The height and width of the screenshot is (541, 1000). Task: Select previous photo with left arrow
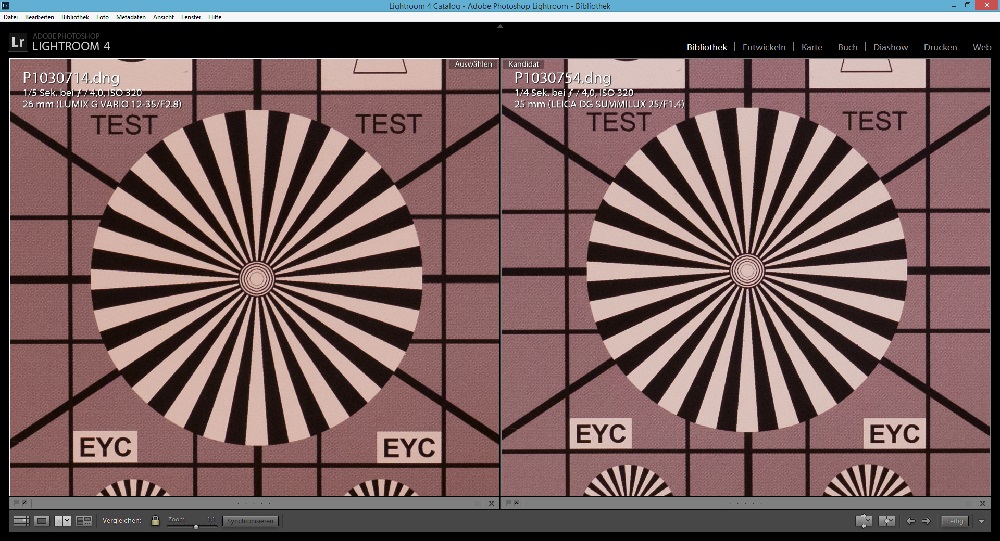click(x=910, y=521)
